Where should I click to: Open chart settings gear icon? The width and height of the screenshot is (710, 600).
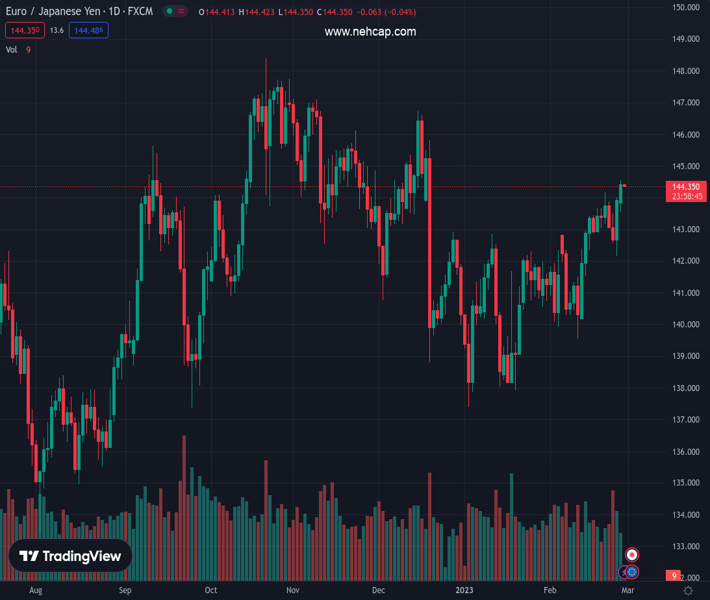[x=688, y=591]
